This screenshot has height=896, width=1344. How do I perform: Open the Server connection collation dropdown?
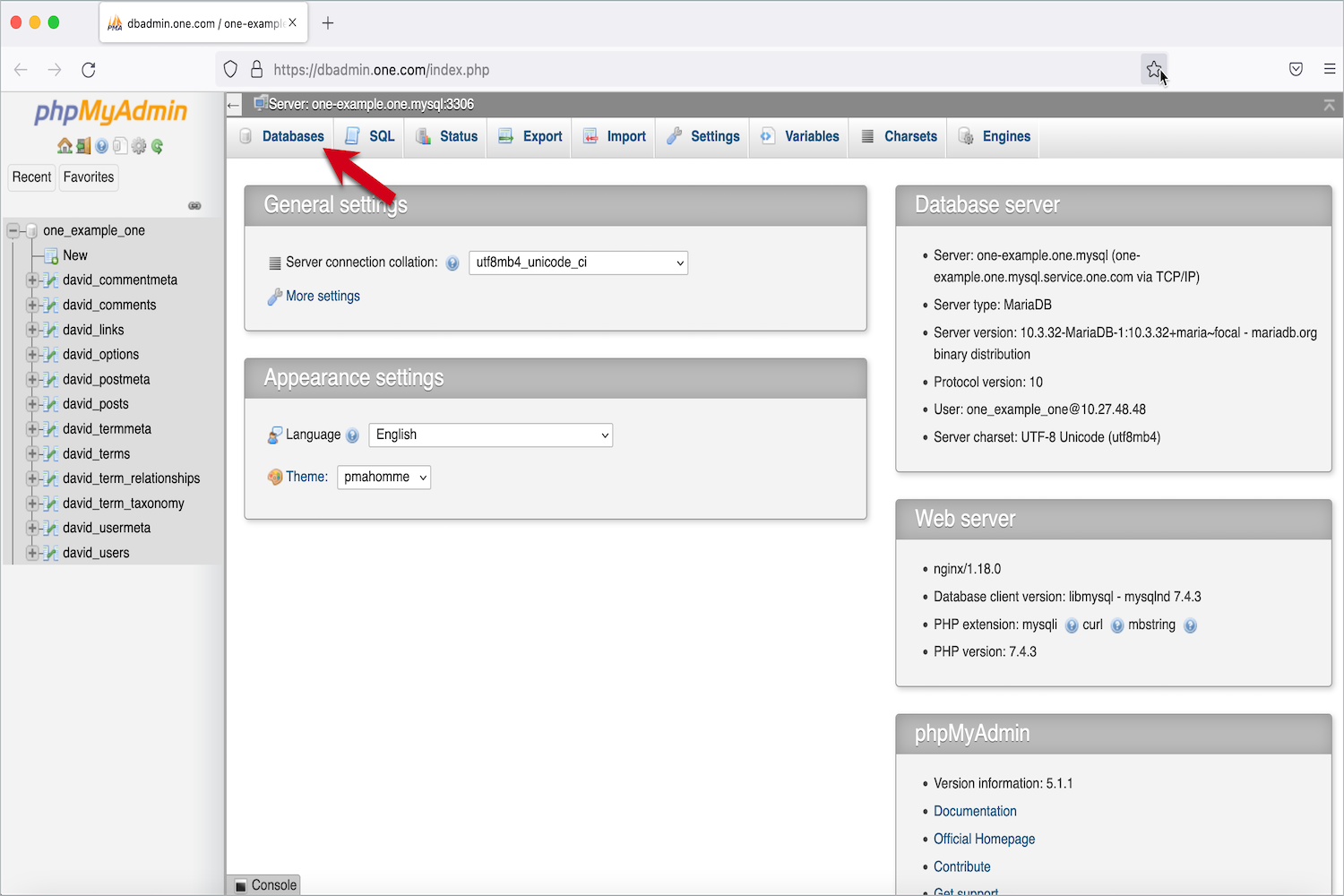tap(578, 263)
